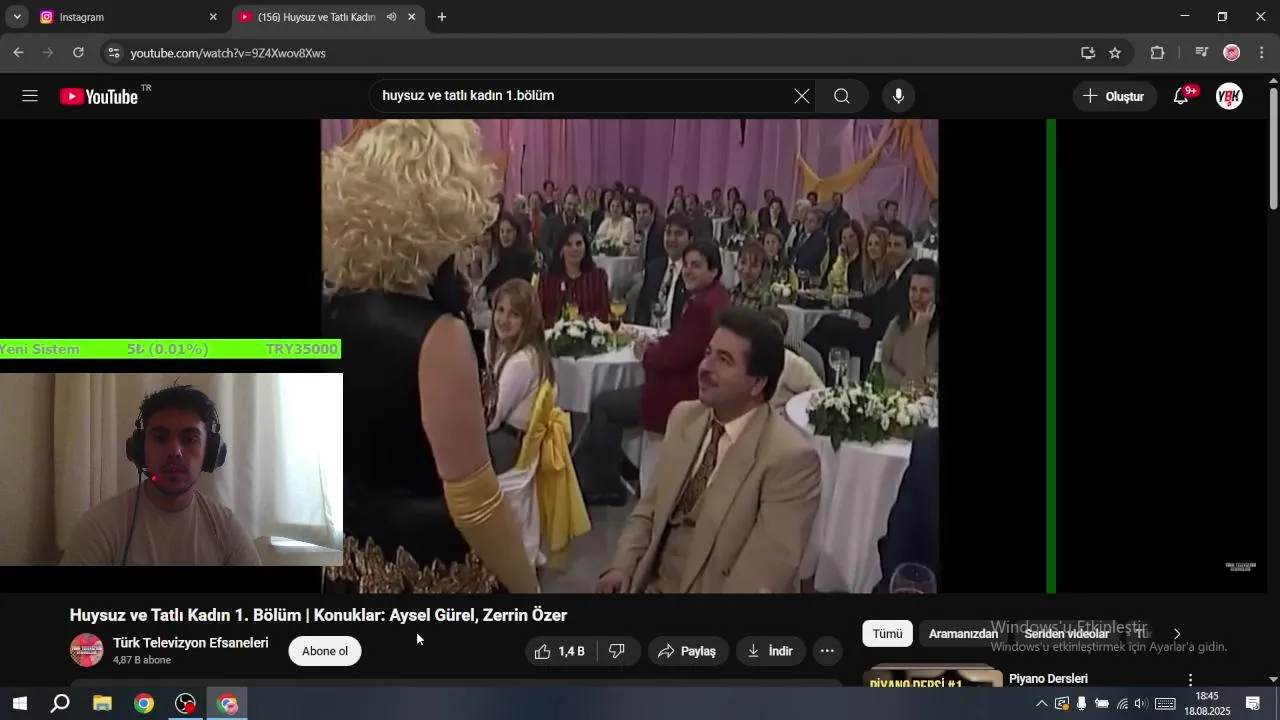Screen dimensions: 1280x720
Task: Open network settings in system tray
Action: pos(1122,704)
